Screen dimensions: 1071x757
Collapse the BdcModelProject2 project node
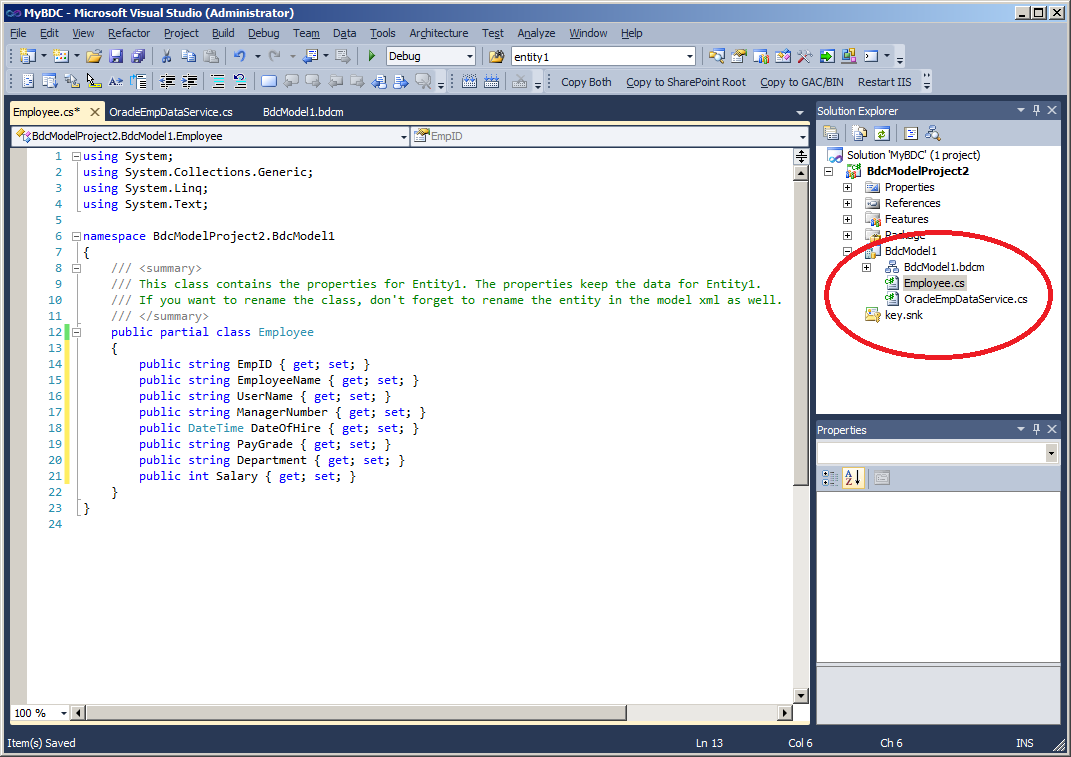click(x=828, y=170)
